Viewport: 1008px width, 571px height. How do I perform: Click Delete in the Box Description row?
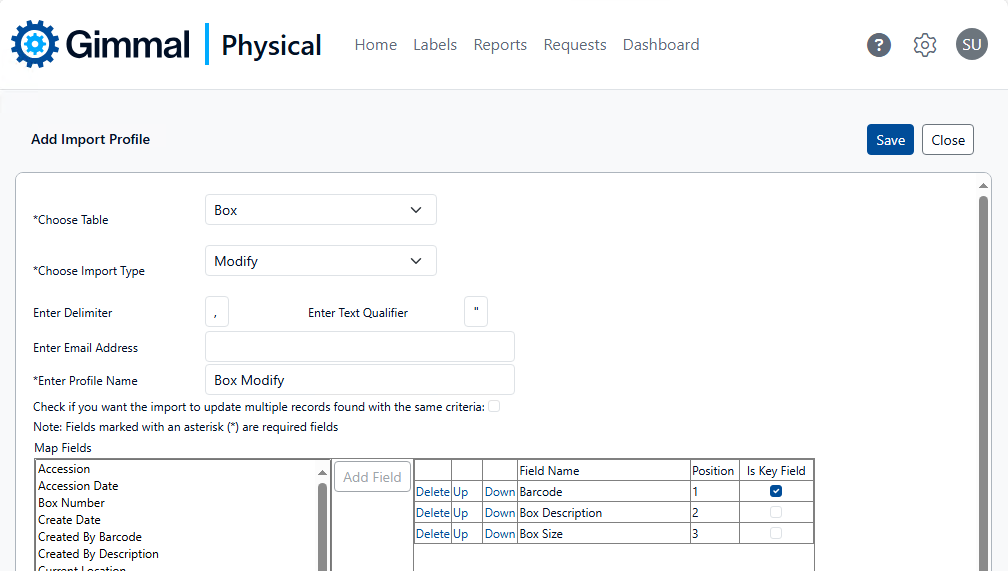pyautogui.click(x=433, y=513)
